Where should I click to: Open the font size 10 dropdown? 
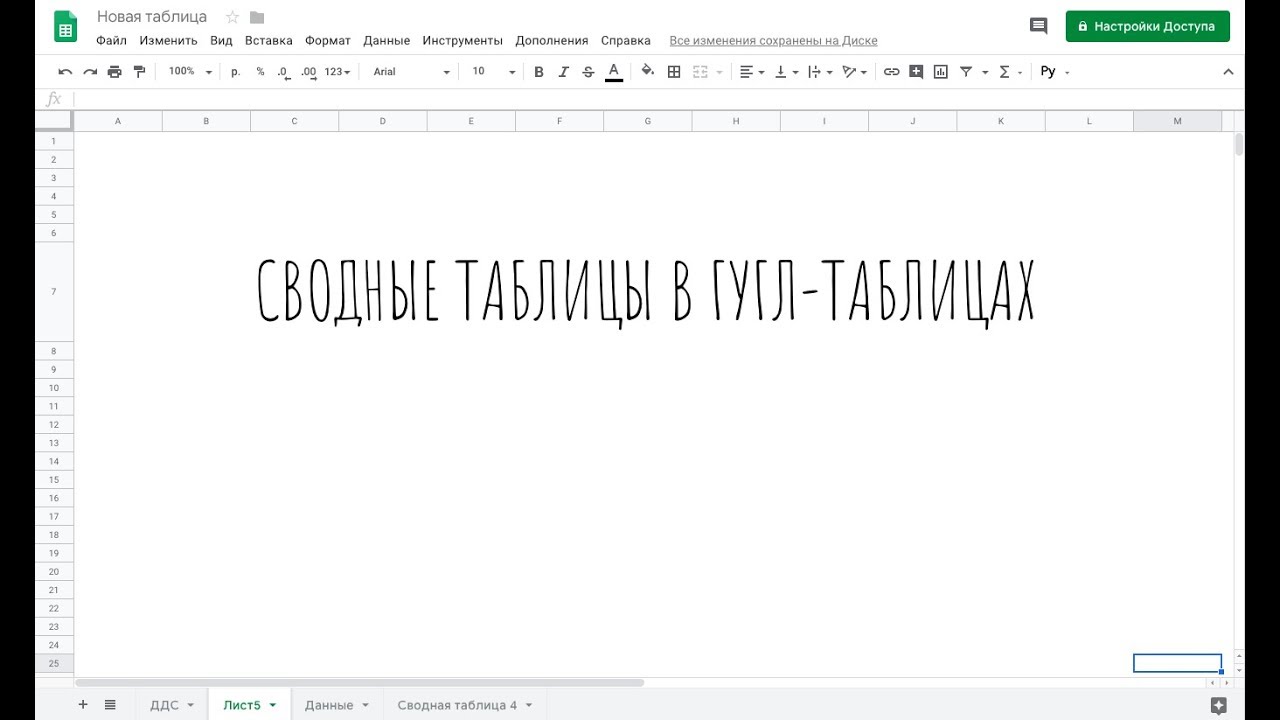pos(494,72)
